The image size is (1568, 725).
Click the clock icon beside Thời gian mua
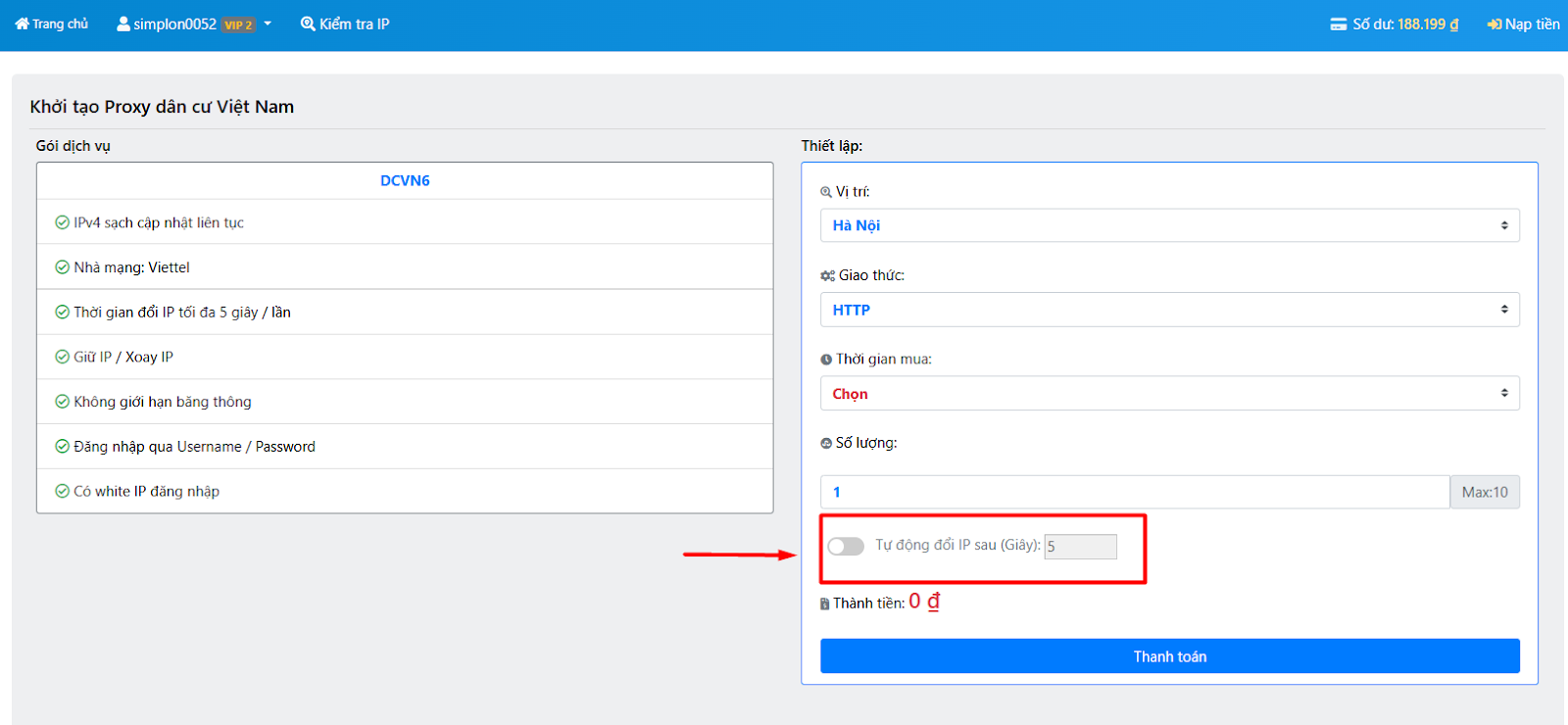pos(826,360)
